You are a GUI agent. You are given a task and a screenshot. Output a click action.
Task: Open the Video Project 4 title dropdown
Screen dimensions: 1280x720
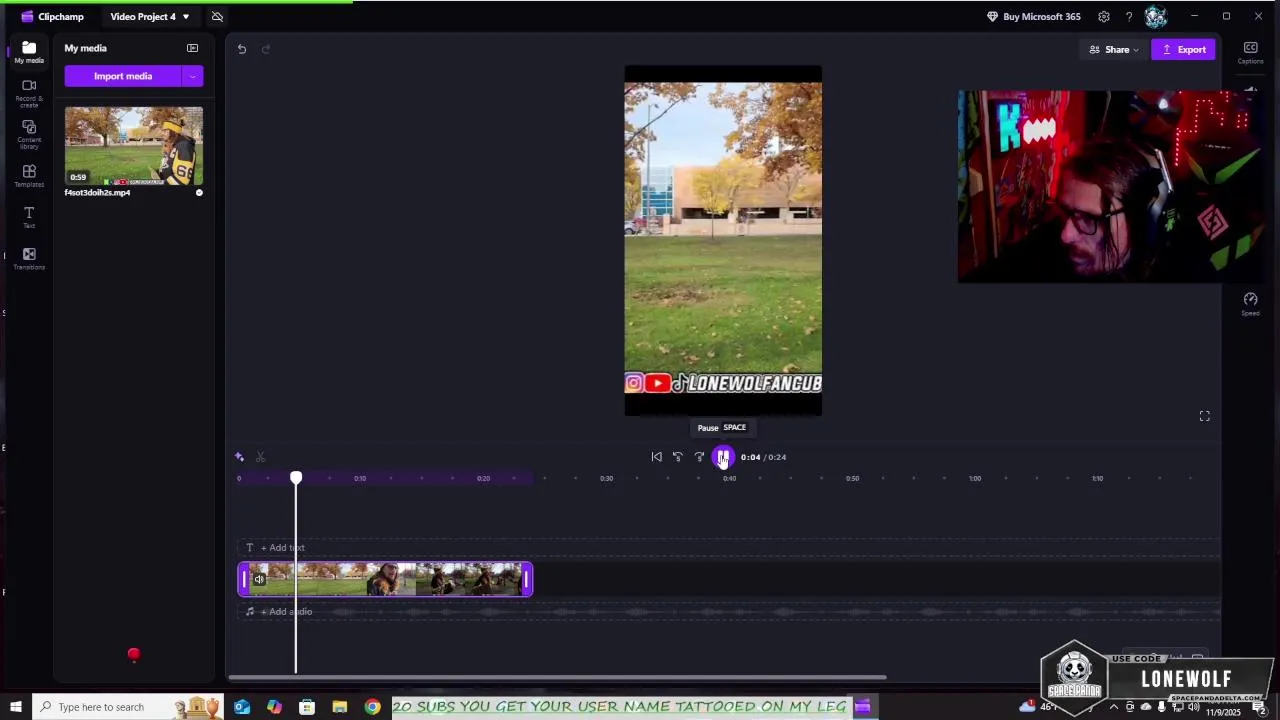[x=149, y=17]
